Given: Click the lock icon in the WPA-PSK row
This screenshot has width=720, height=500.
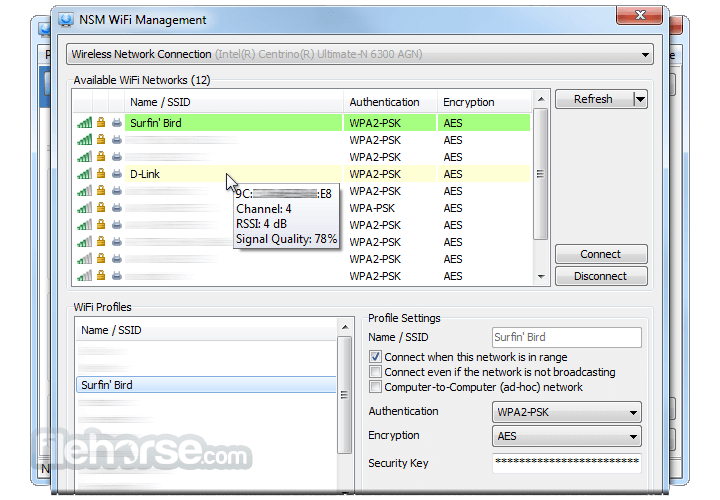Looking at the screenshot, I should tap(101, 208).
